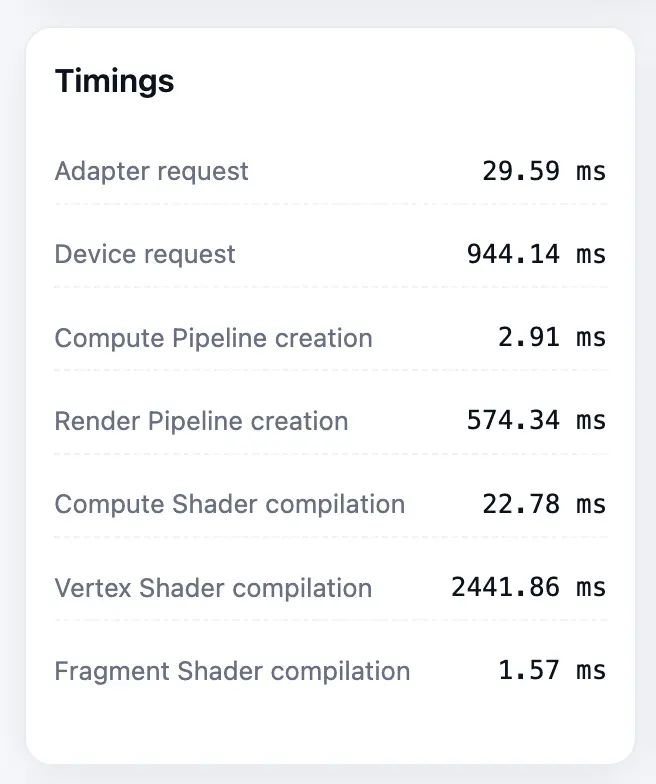Click the 2441.86 timing value
This screenshot has height=784, width=656.
[505, 588]
